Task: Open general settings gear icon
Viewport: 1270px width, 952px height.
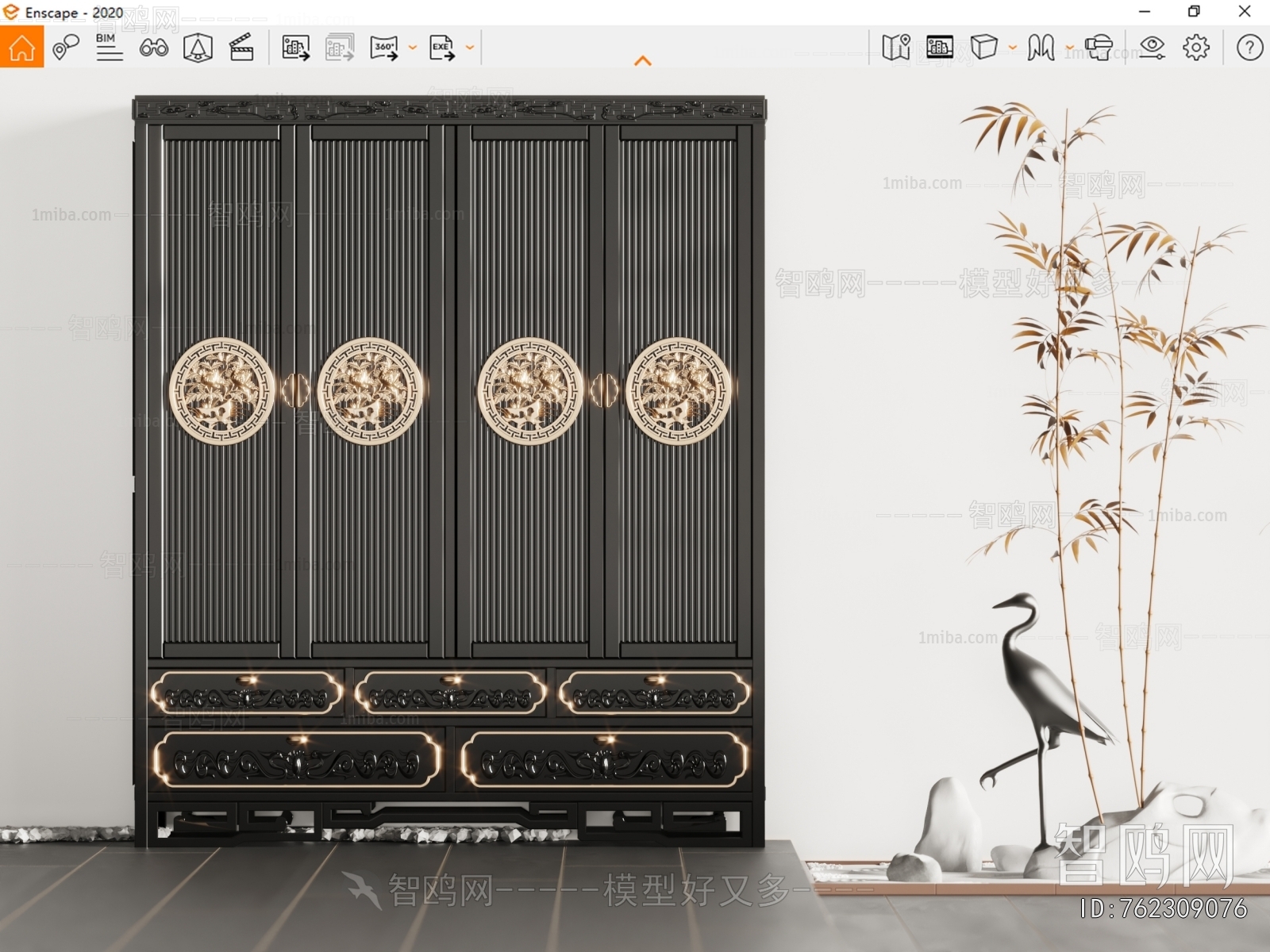Action: pyautogui.click(x=1196, y=48)
